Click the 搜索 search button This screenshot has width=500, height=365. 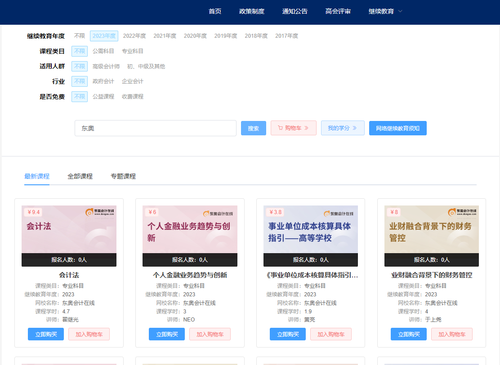[x=253, y=128]
